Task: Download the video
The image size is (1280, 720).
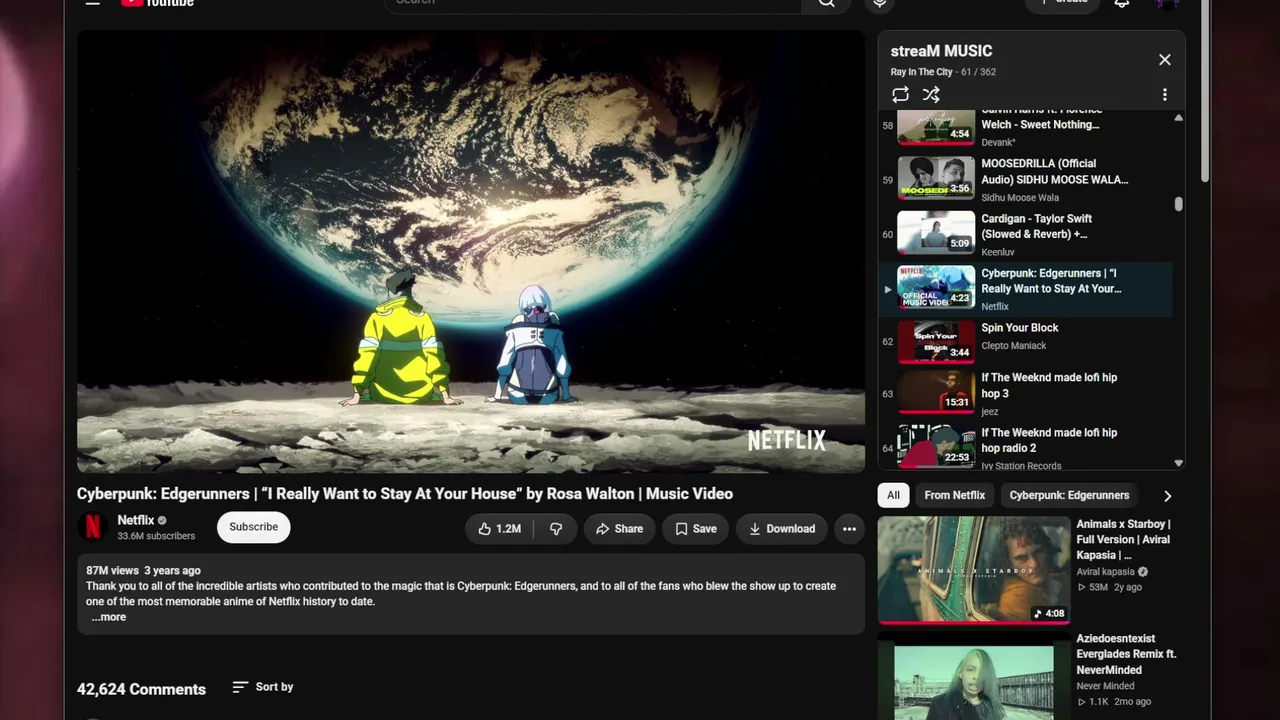Action: tap(782, 529)
